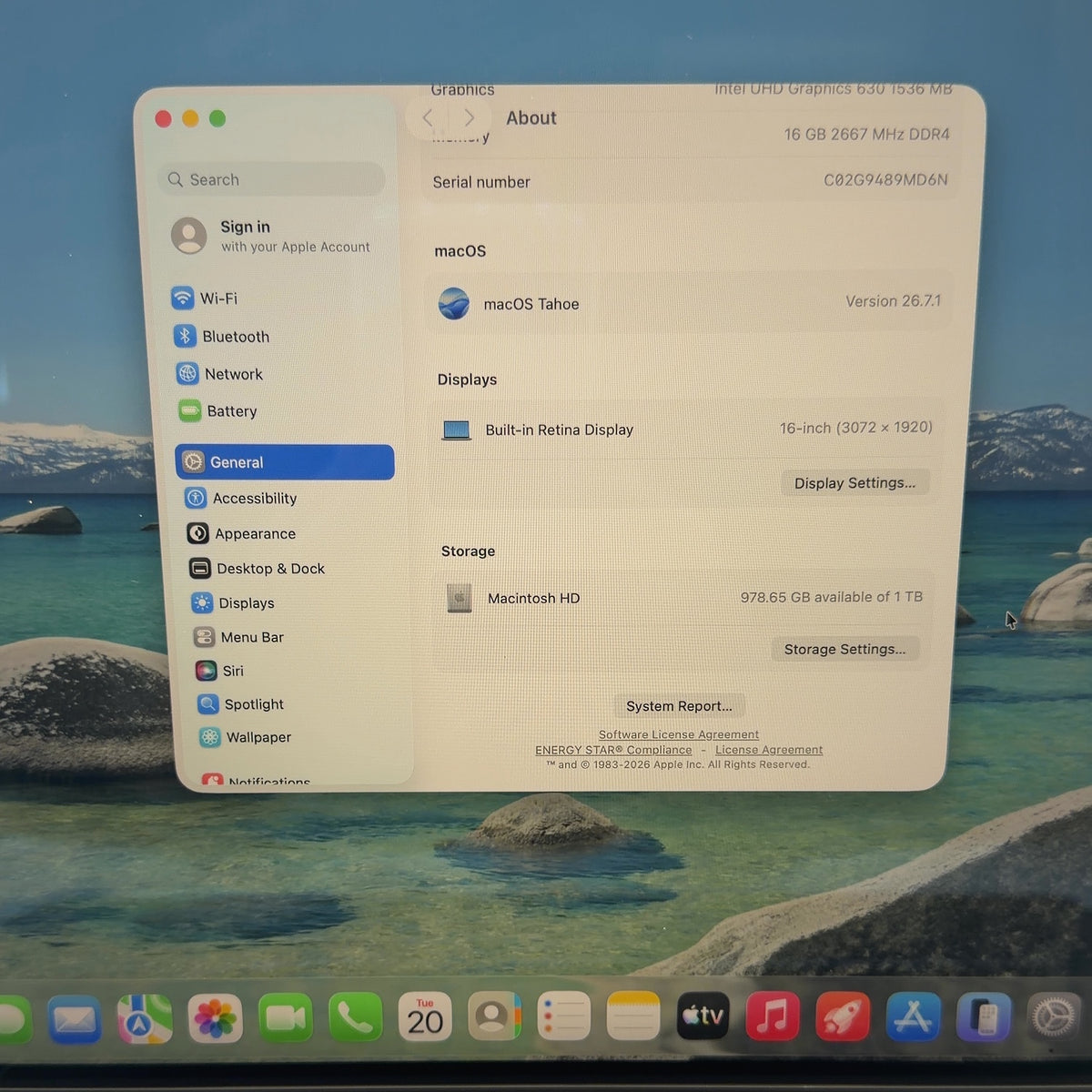The image size is (1092, 1092).
Task: Open Display Settings…
Action: click(x=854, y=482)
